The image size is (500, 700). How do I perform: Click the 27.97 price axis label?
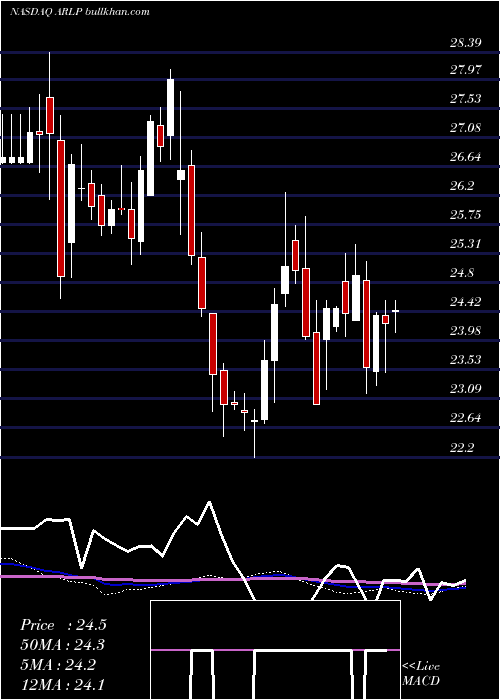click(x=465, y=70)
